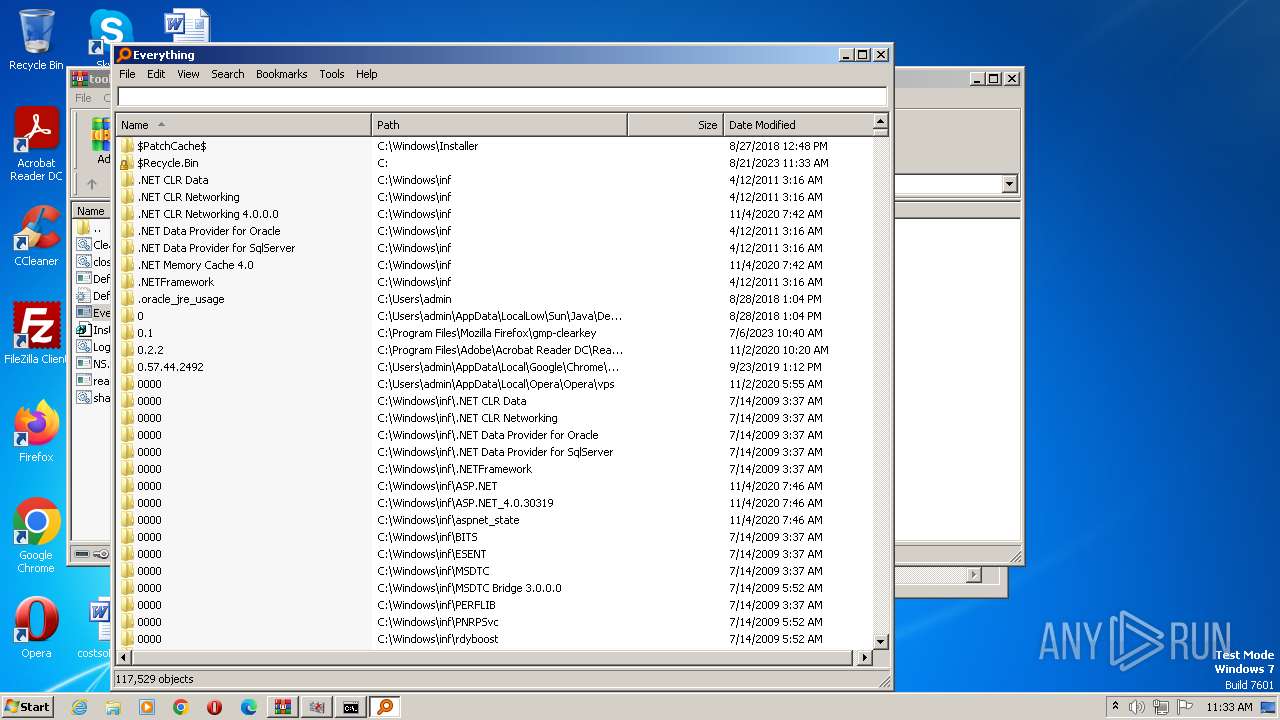Open Internet Explorer from the taskbar
This screenshot has width=1280, height=720.
coord(79,707)
